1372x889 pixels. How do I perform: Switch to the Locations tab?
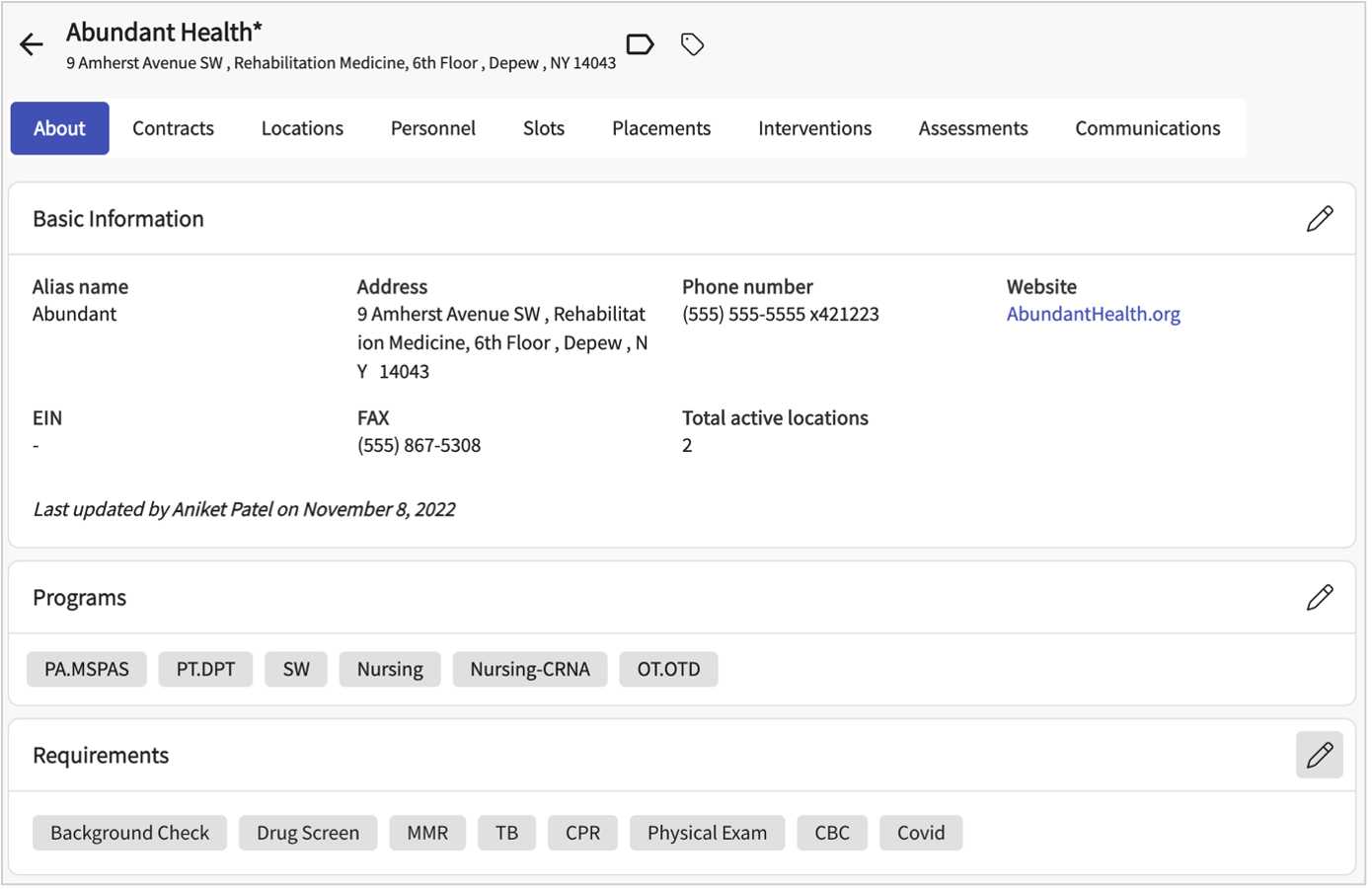[302, 128]
